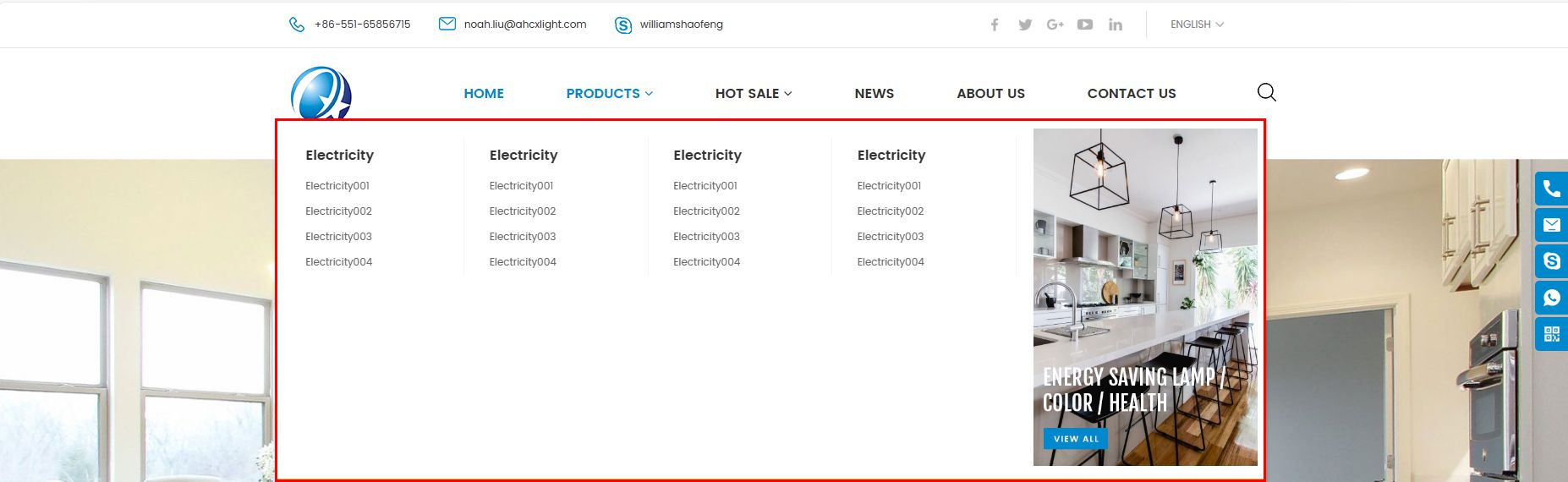1568x482 pixels.
Task: Click the noah.liu@ahcxlight.com email link
Action: tap(524, 25)
